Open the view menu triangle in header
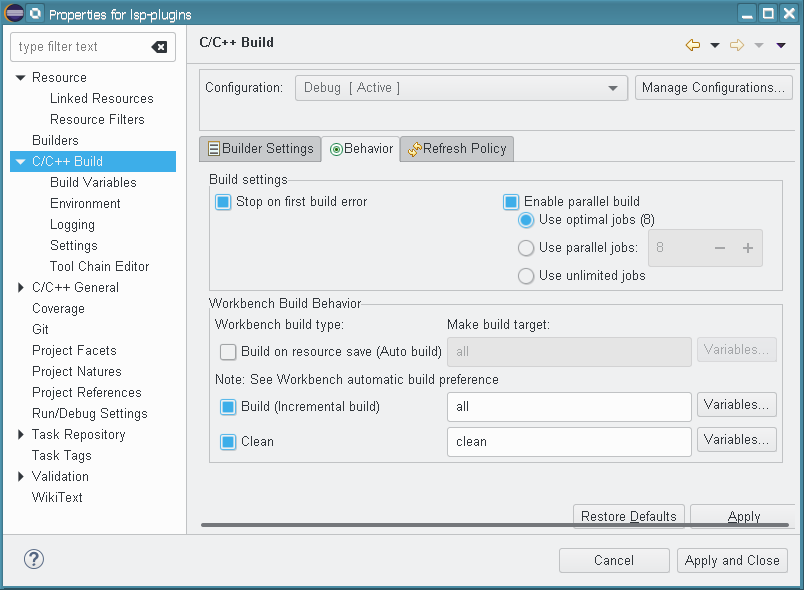 coord(781,45)
